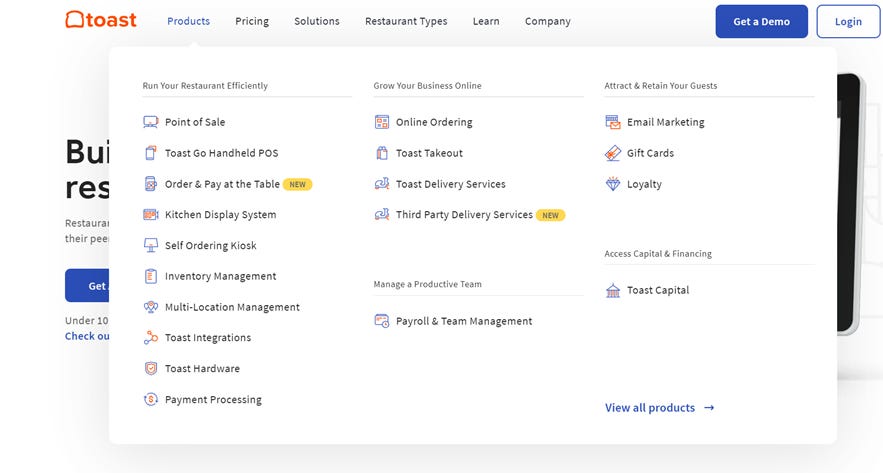Click NEW badge beside Order & Pay
The height and width of the screenshot is (473, 883).
[297, 184]
